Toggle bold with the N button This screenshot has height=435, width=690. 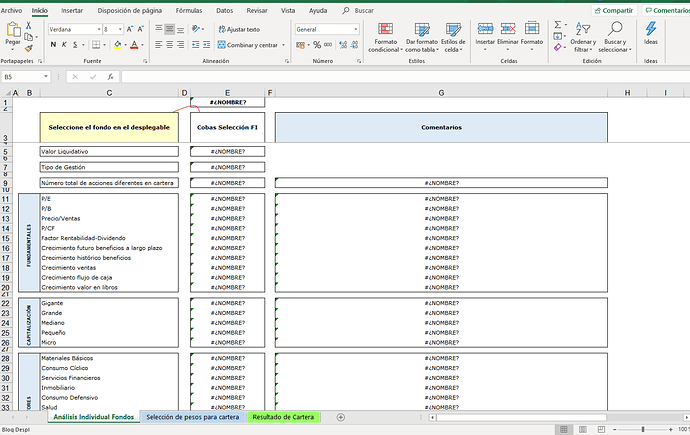53,44
